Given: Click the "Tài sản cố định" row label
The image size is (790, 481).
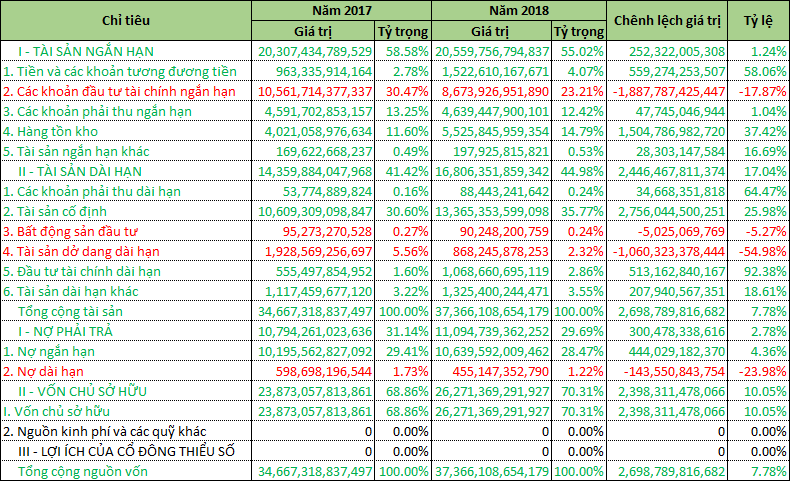Looking at the screenshot, I should 58,211.
